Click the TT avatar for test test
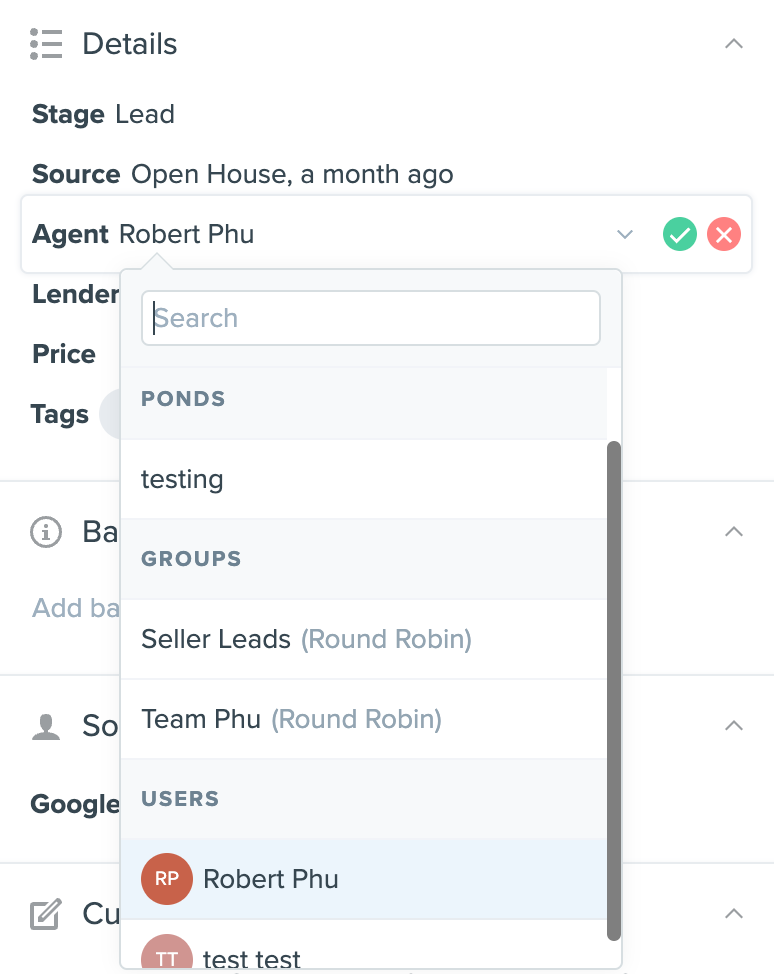Image resolution: width=774 pixels, height=974 pixels. pos(167,957)
